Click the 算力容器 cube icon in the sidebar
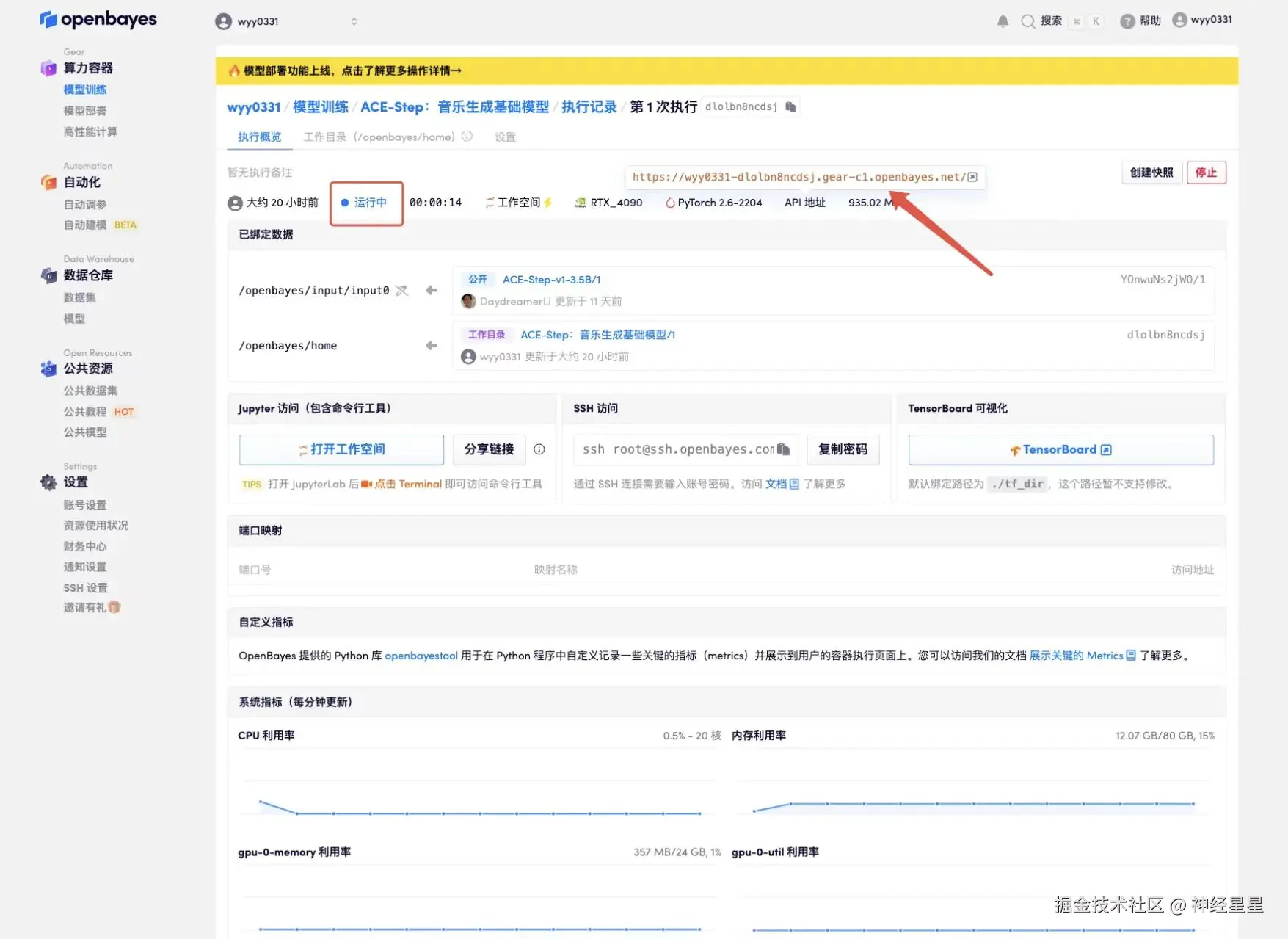1288x939 pixels. pos(48,68)
